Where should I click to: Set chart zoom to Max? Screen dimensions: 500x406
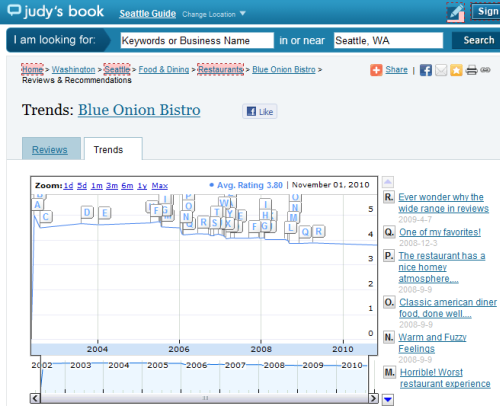[x=160, y=186]
